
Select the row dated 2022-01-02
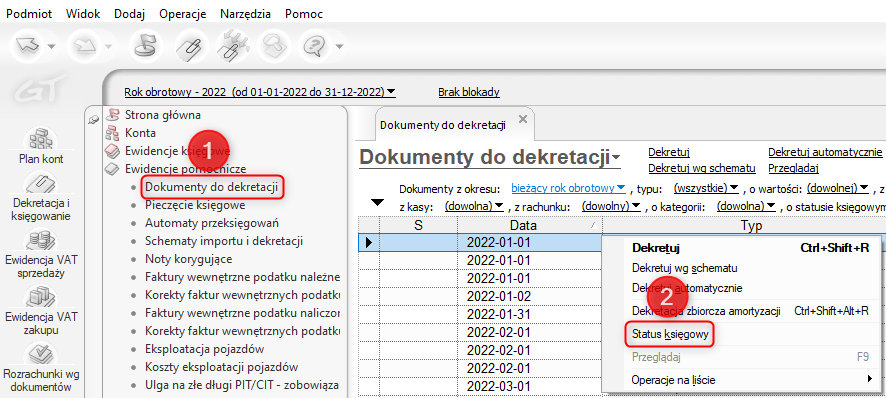coord(479,296)
